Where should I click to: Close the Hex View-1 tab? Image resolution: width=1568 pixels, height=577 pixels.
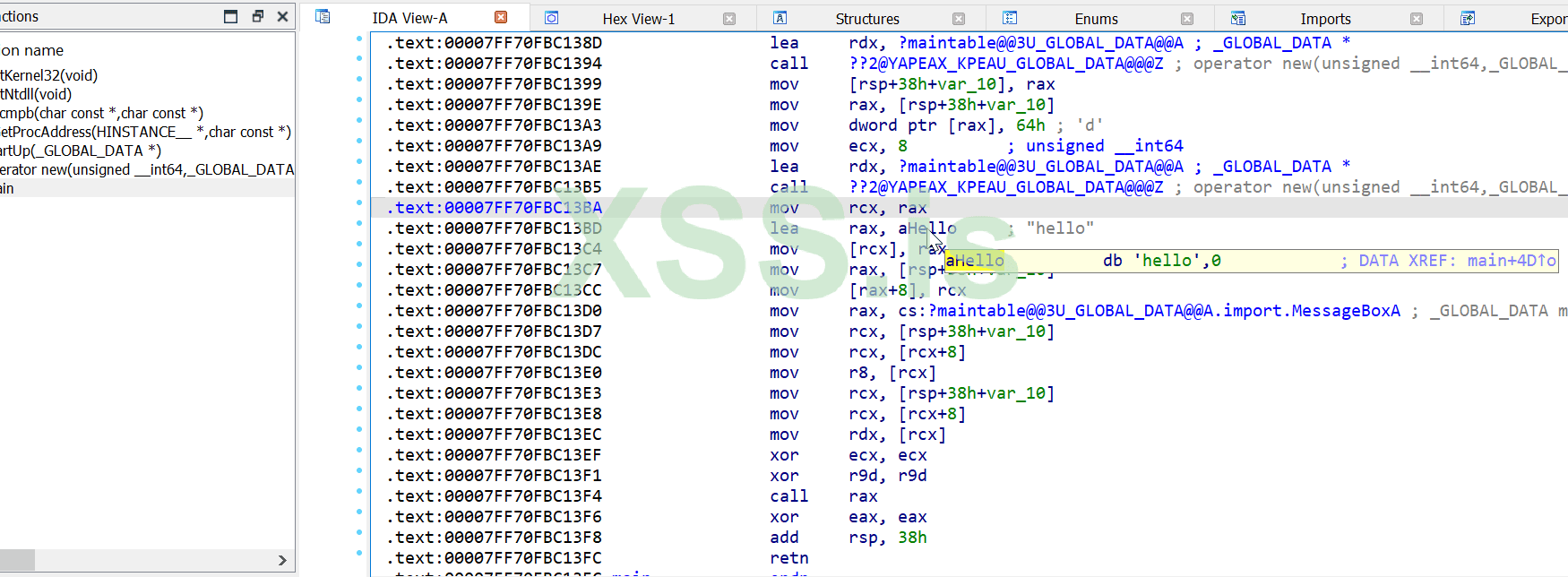click(x=729, y=18)
